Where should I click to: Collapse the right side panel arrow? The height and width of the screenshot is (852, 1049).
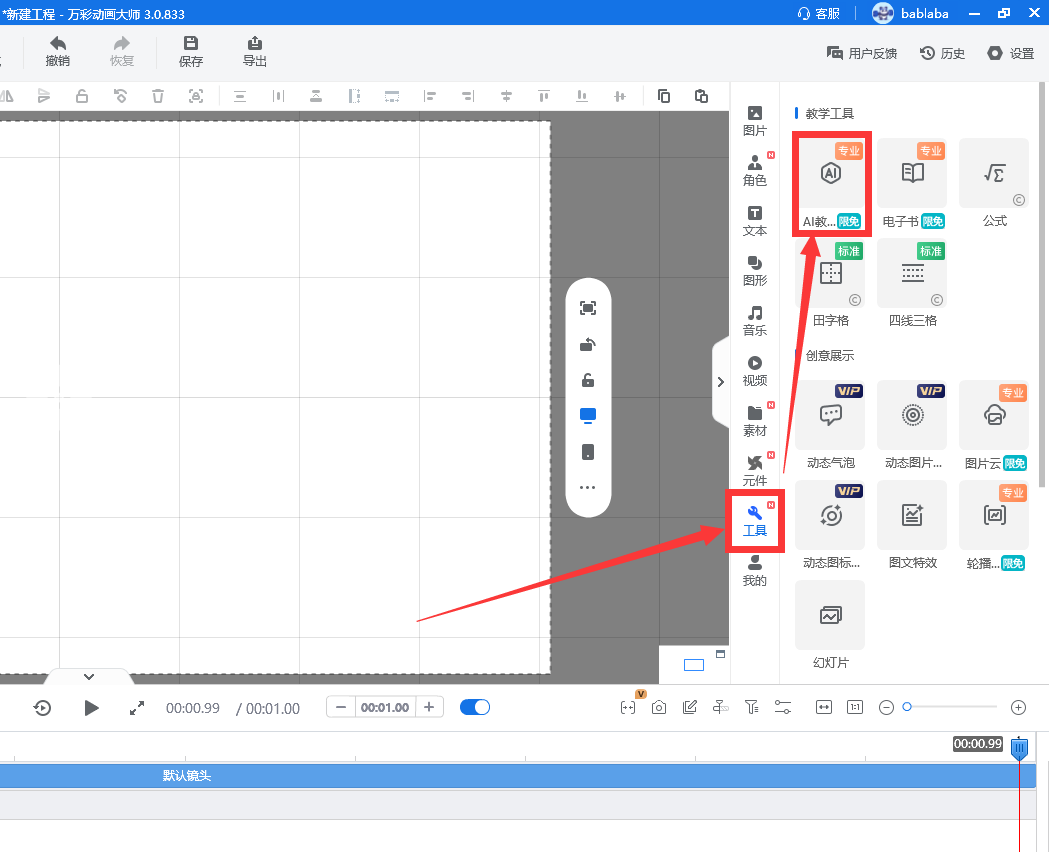(721, 382)
